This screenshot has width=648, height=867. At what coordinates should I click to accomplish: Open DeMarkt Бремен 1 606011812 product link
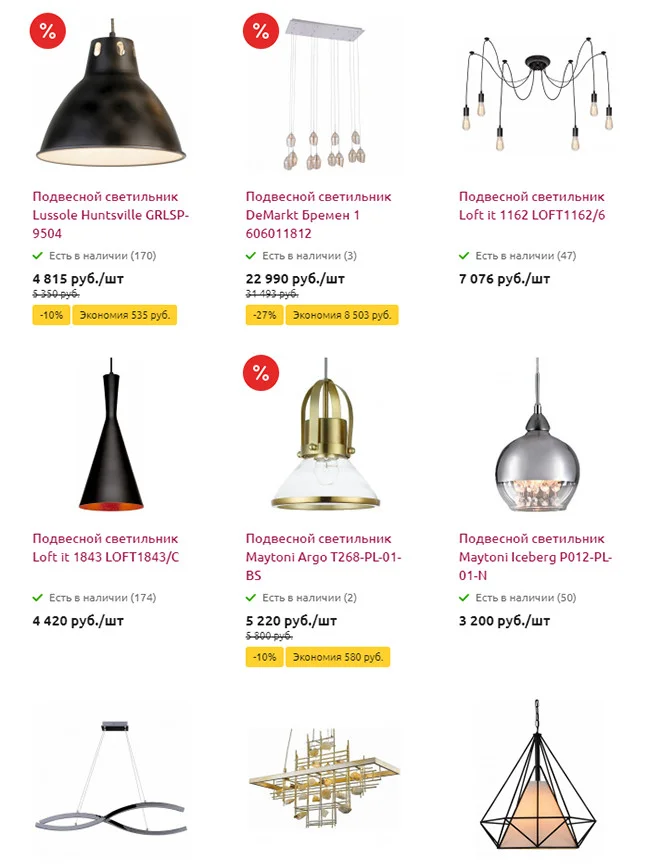(x=318, y=215)
